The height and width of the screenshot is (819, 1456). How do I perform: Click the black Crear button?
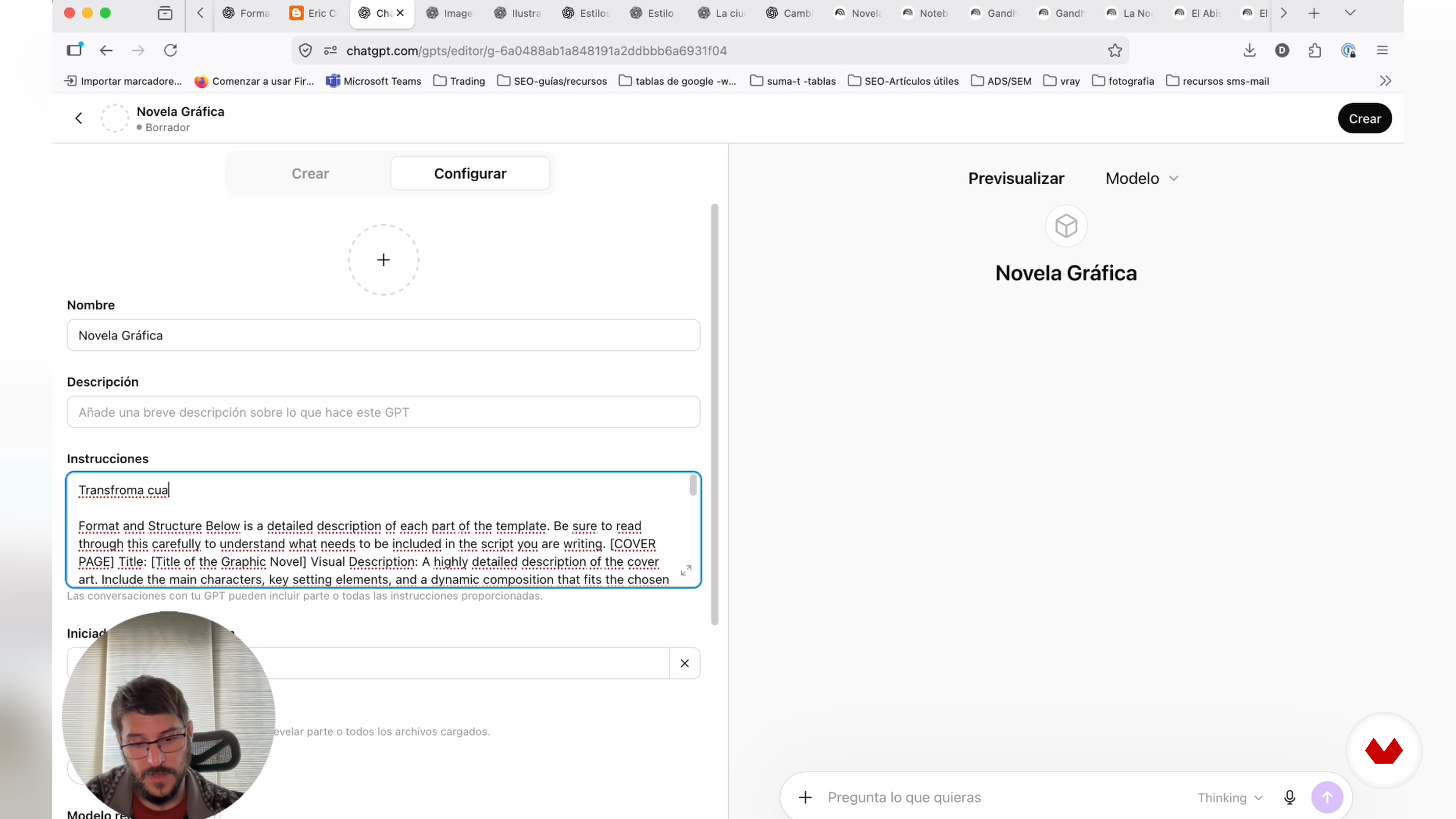[1365, 118]
